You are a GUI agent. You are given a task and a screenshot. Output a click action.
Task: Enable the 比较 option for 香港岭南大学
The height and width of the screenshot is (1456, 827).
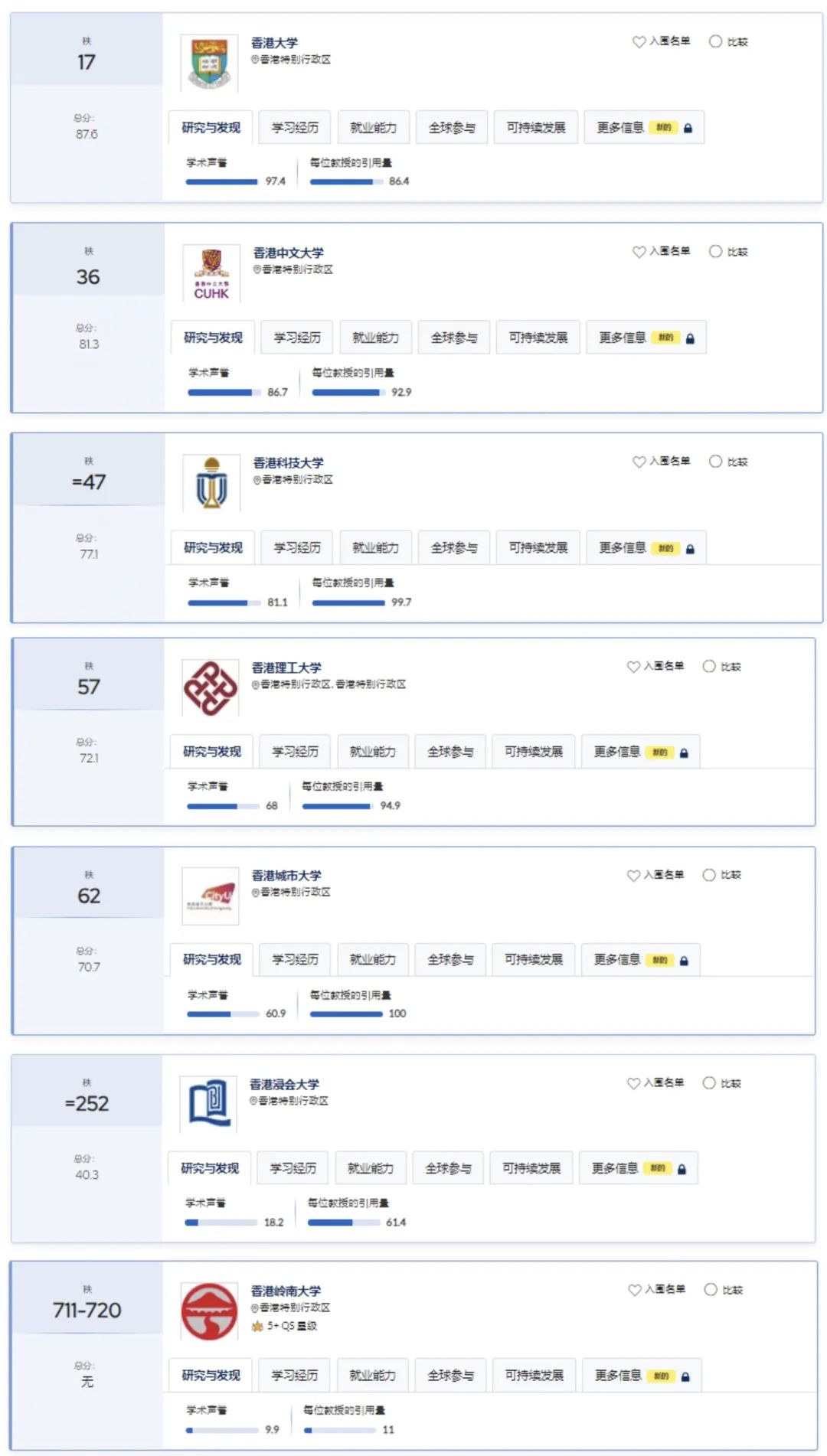(711, 1289)
